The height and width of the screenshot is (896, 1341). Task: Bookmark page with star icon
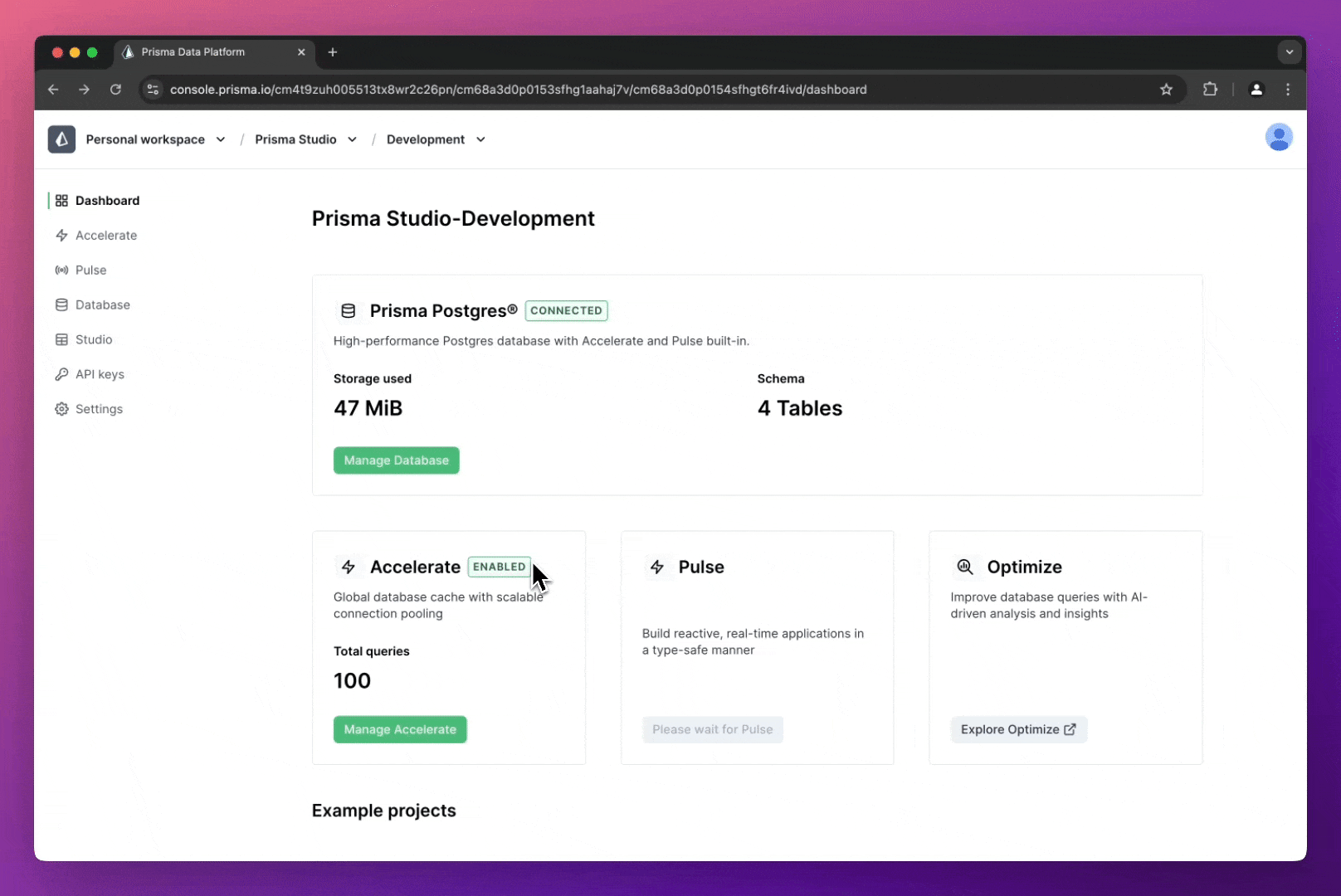tap(1166, 90)
